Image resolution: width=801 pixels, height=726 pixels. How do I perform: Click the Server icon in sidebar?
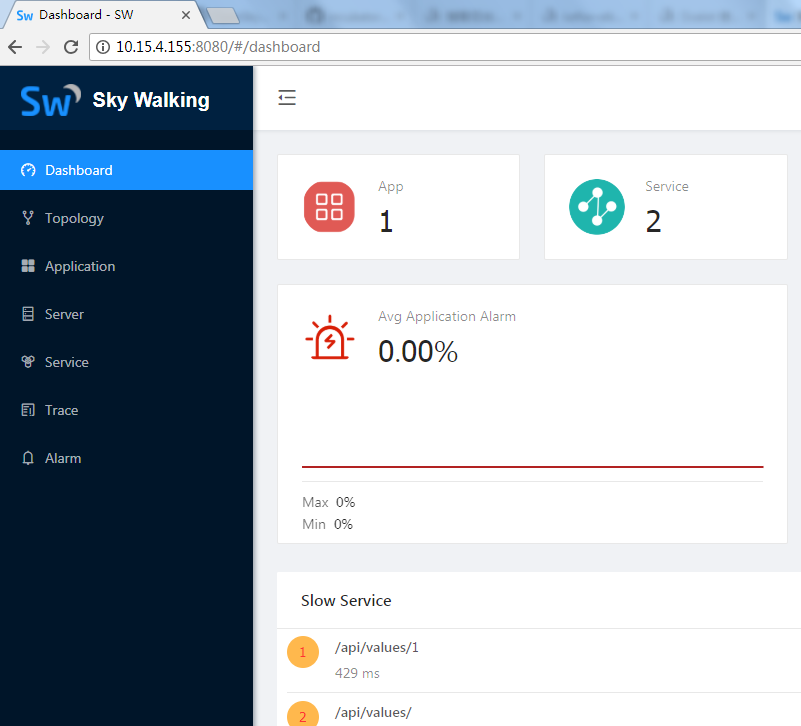coord(28,314)
